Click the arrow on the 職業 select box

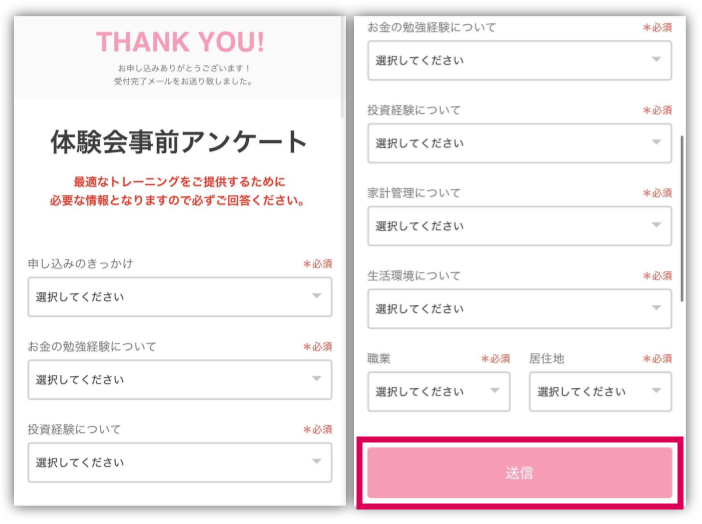click(x=495, y=391)
